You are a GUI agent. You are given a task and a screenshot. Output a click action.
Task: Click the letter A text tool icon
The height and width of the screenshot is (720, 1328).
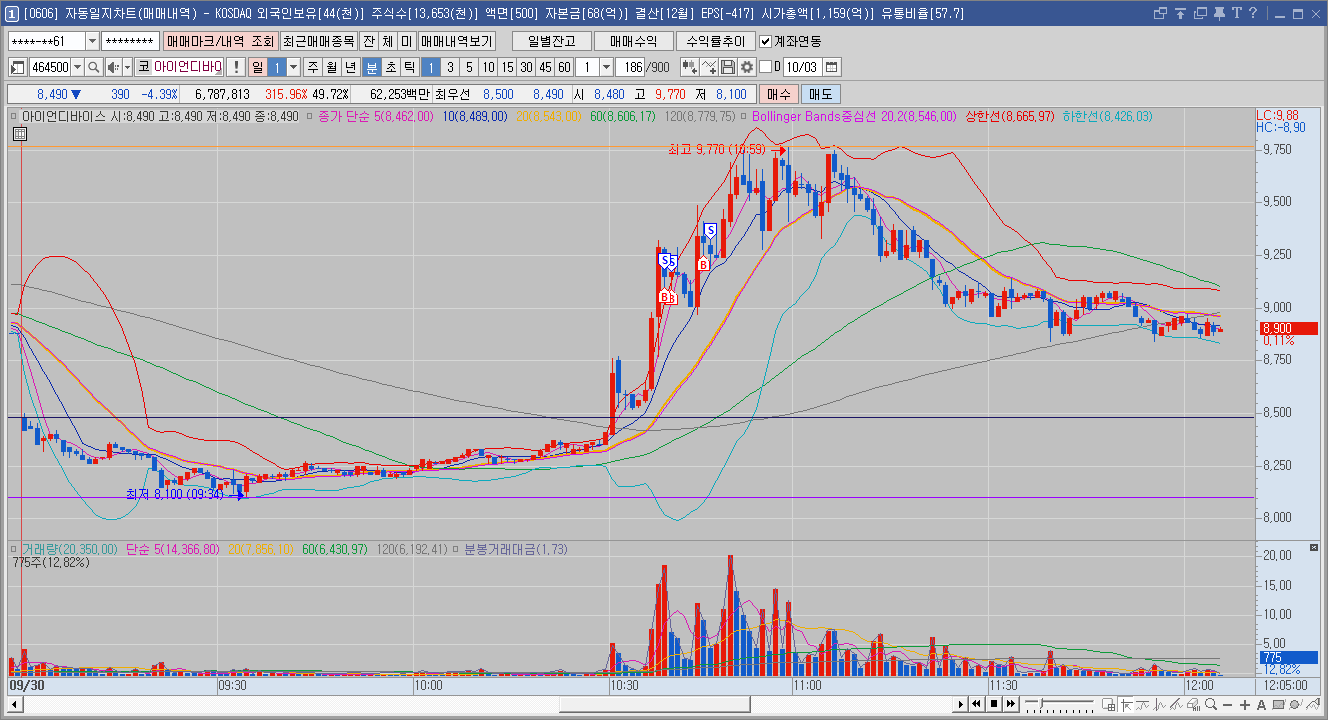click(1262, 704)
